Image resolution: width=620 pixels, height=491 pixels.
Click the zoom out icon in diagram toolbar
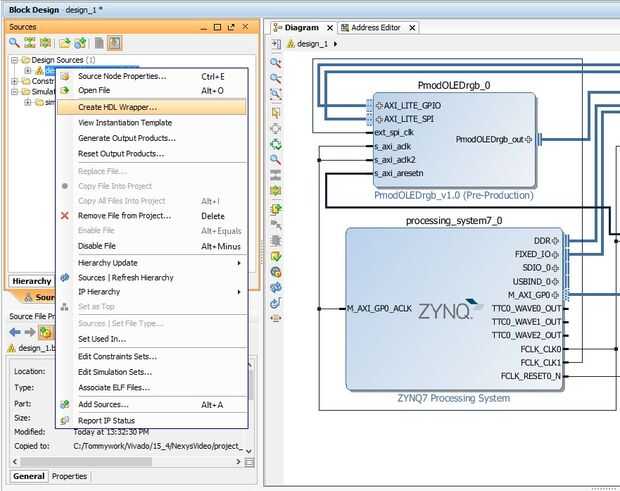coord(276,78)
